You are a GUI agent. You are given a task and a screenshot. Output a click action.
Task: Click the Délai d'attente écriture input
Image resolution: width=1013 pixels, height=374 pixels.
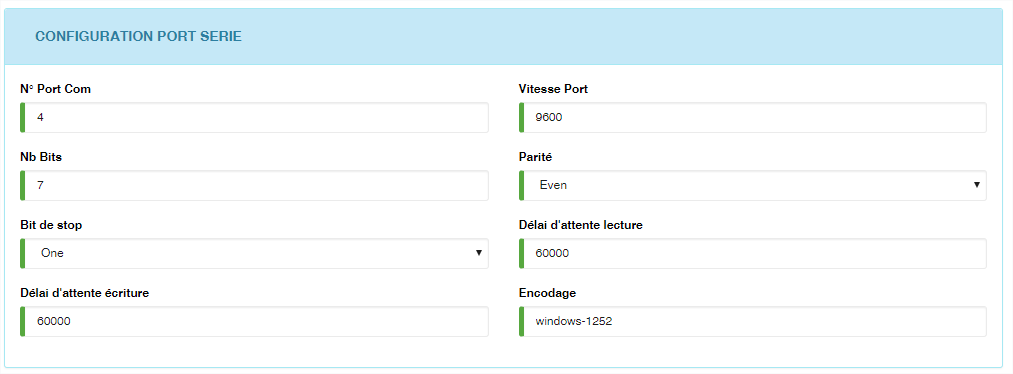click(255, 321)
